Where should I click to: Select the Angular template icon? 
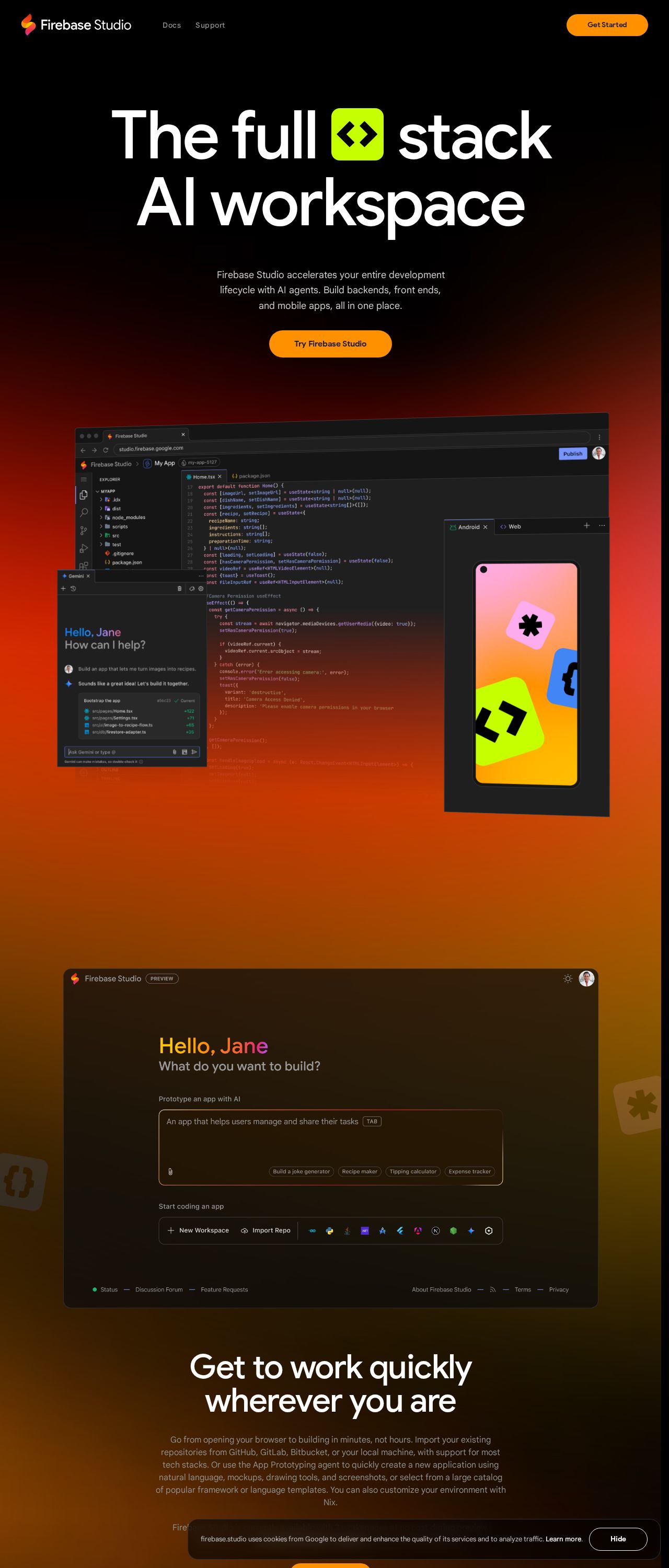418,1231
